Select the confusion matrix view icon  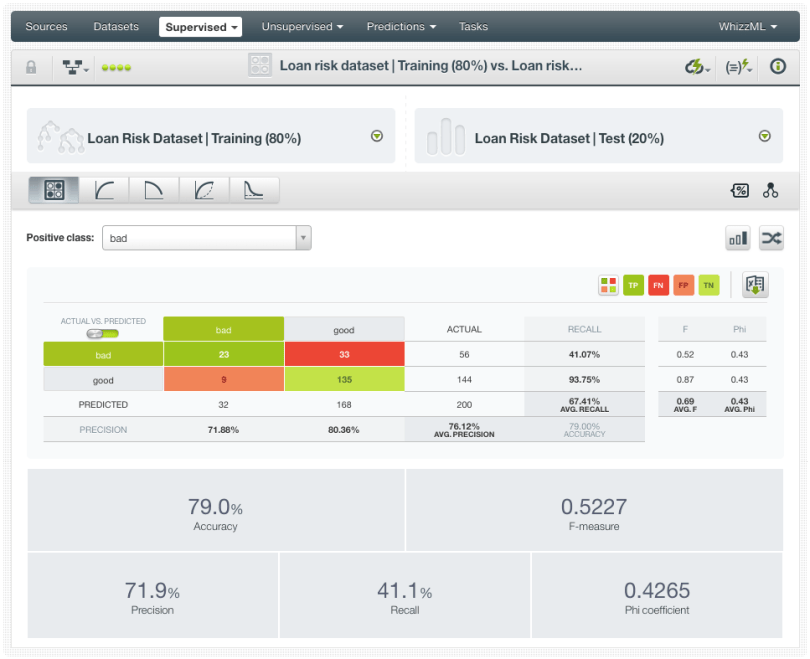[x=54, y=190]
